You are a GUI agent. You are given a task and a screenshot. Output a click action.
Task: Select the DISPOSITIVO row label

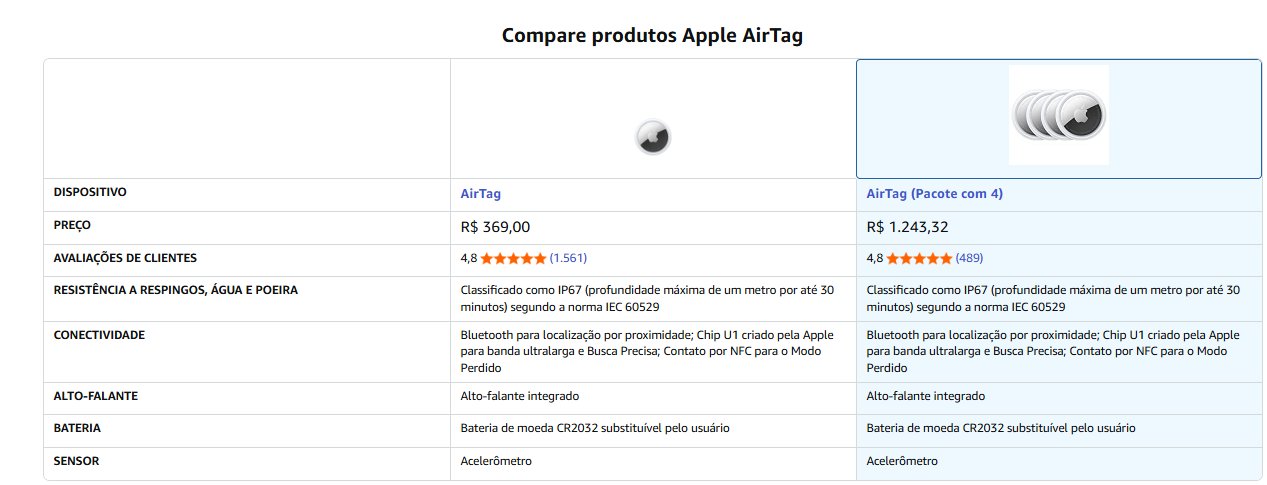pos(90,192)
